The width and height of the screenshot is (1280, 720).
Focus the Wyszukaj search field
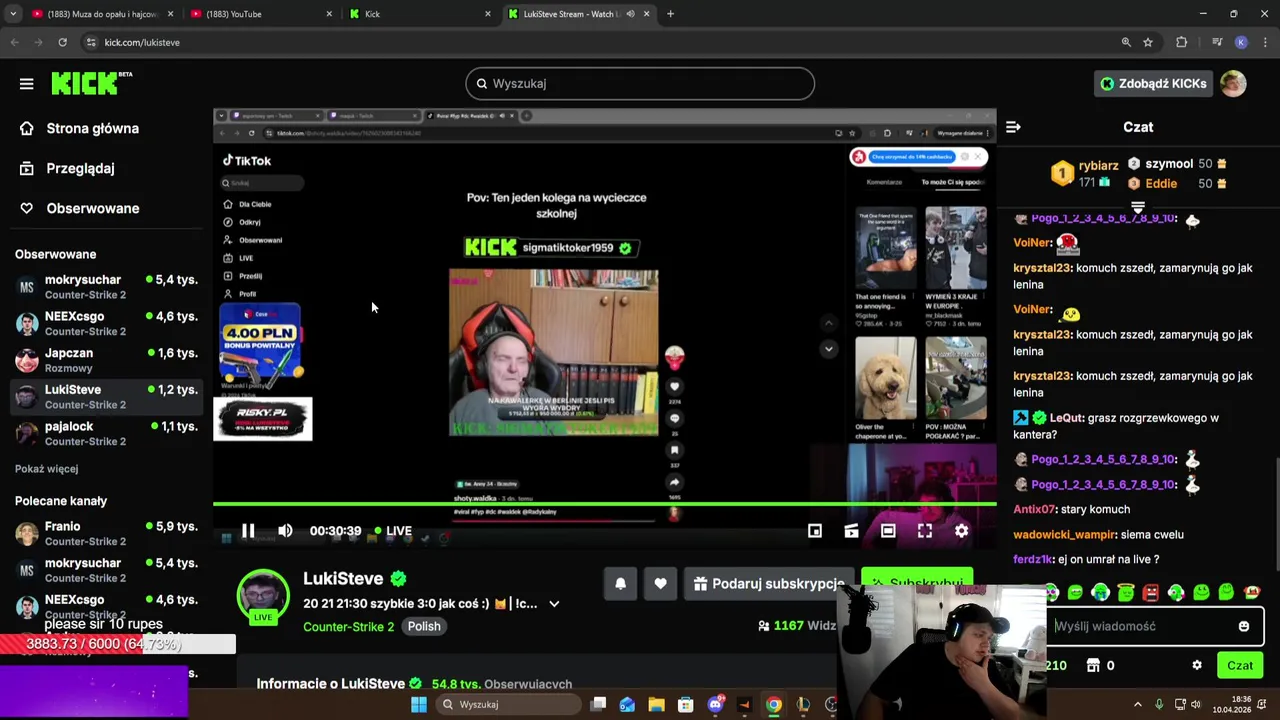[640, 84]
